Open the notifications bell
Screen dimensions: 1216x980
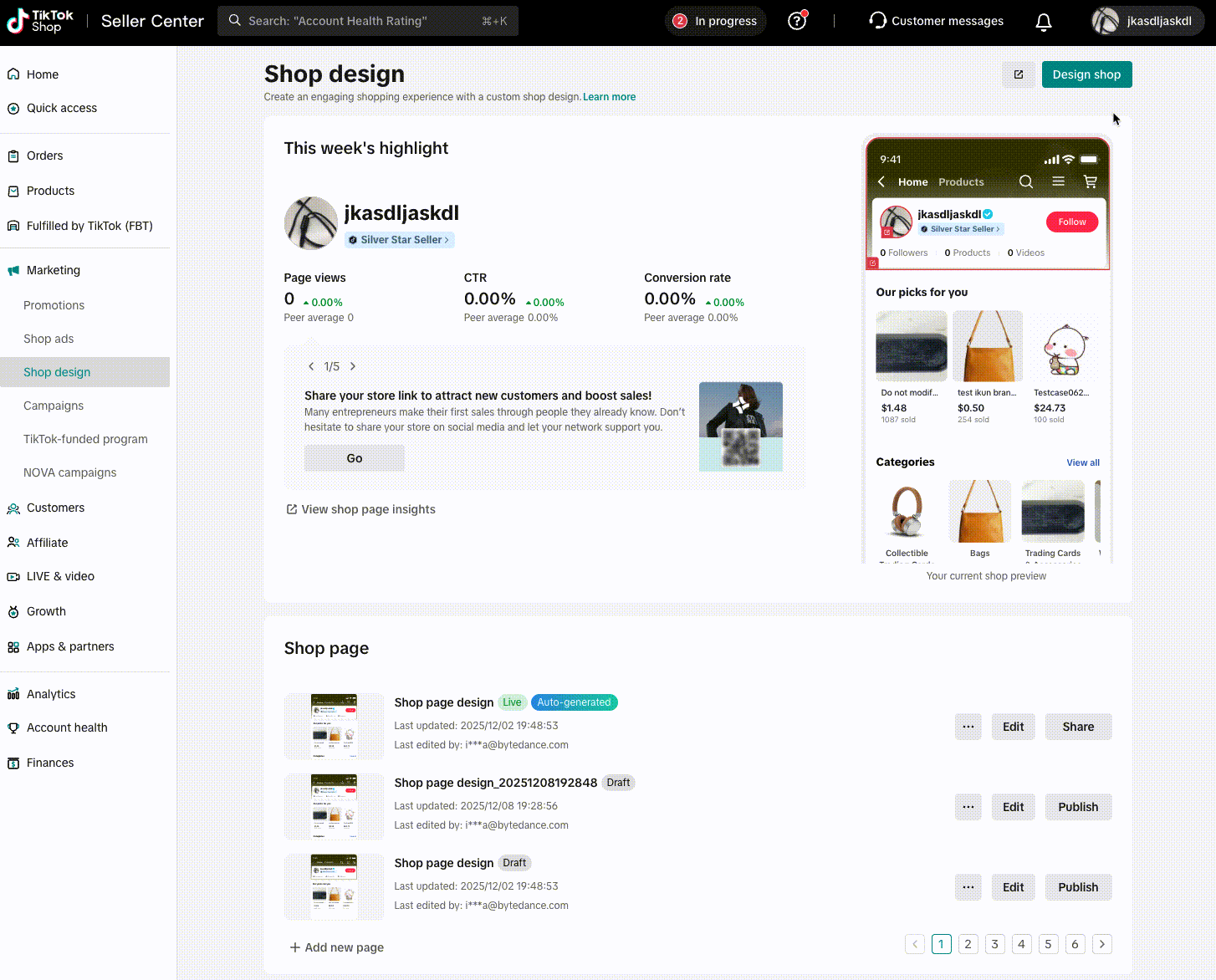point(1044,22)
